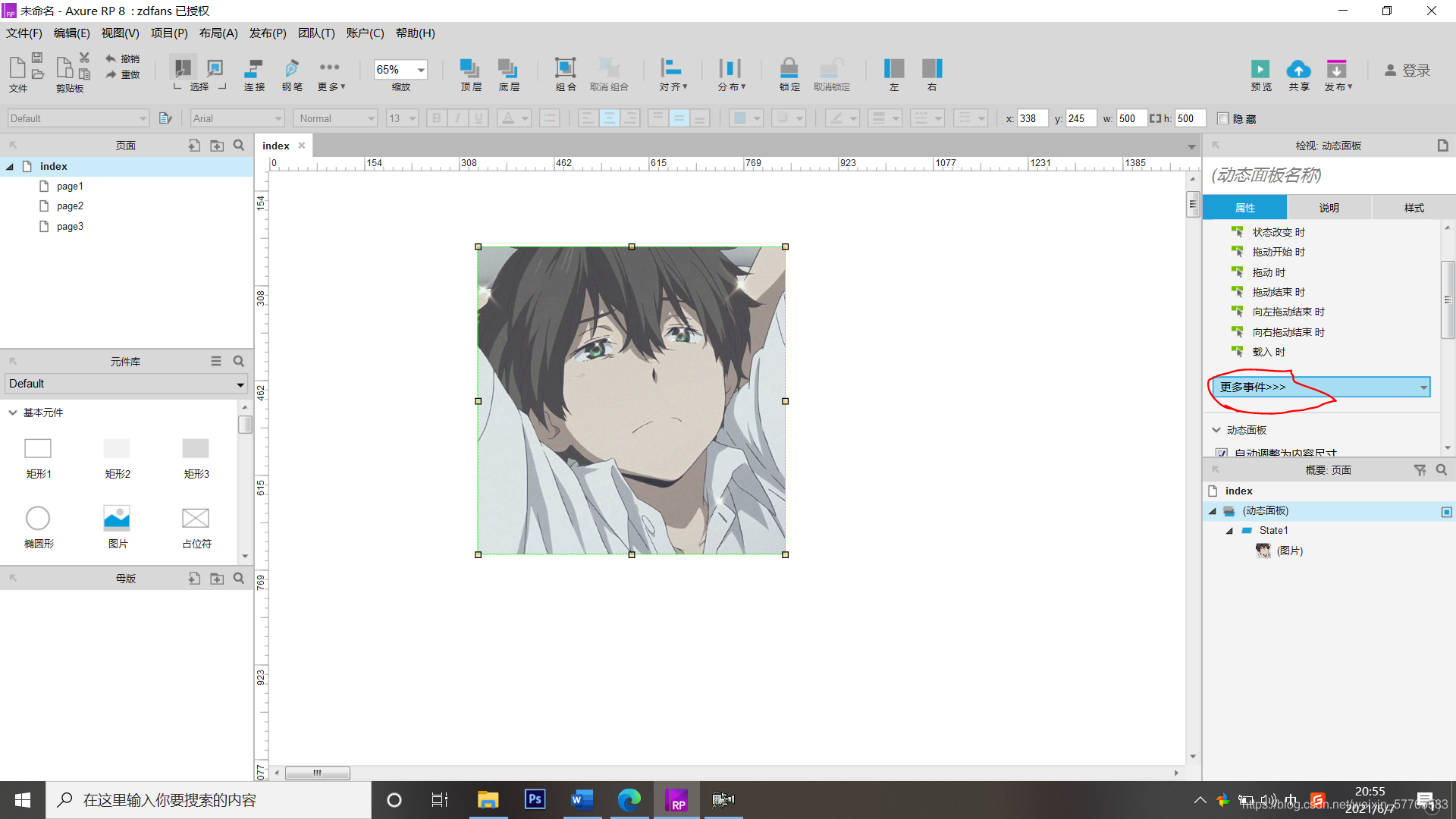Open the zoom 65% dropdown
This screenshot has height=819, width=1456.
(421, 70)
